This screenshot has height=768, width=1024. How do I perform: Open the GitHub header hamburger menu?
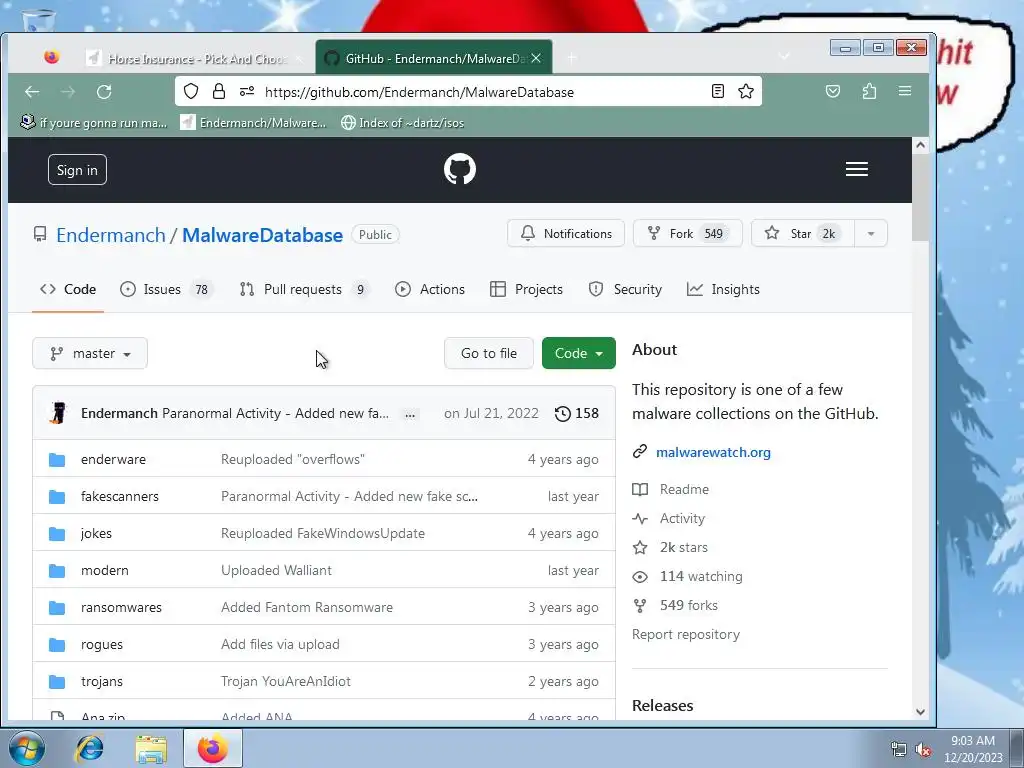tap(857, 169)
